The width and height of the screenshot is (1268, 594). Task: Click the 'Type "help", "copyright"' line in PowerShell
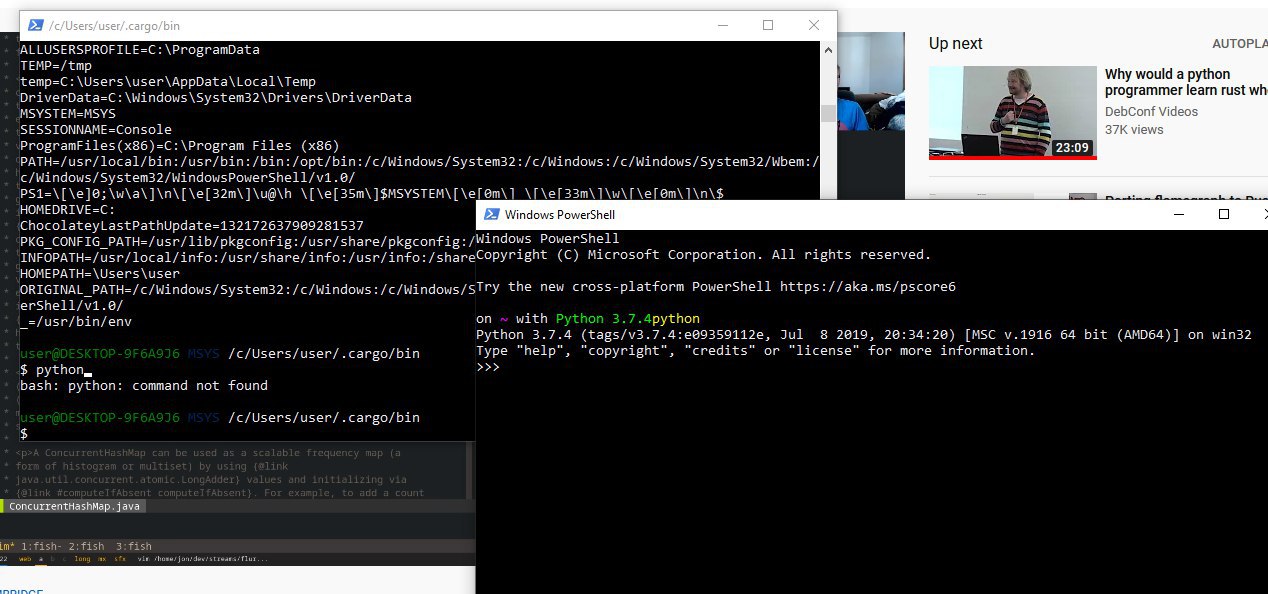coord(755,350)
